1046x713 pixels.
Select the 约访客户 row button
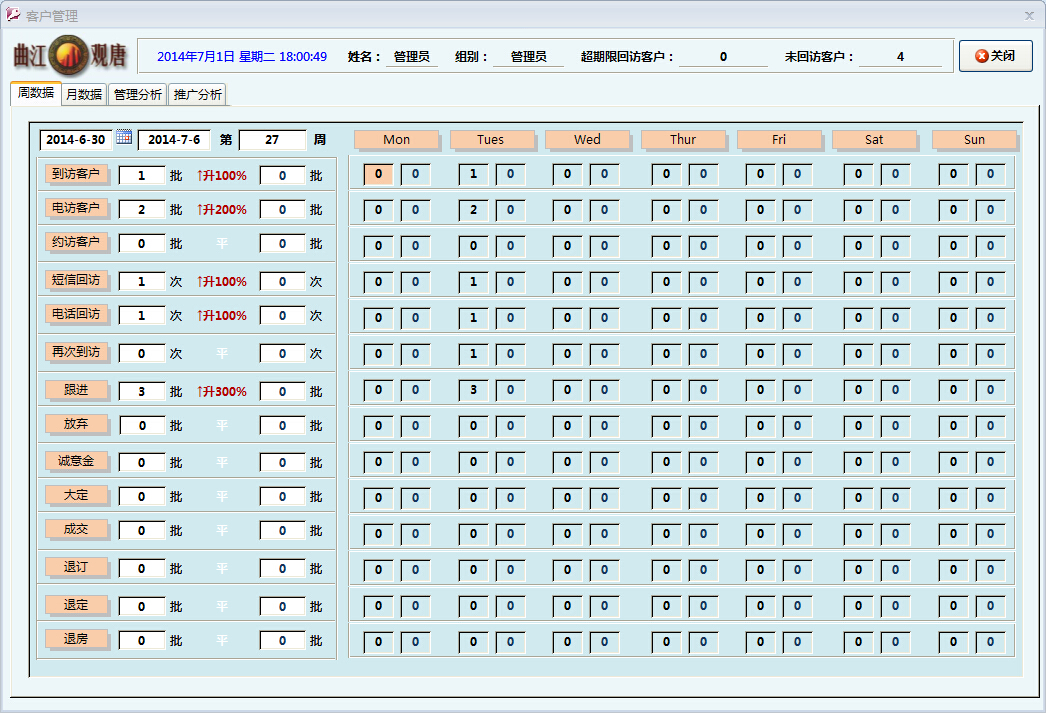click(x=76, y=242)
